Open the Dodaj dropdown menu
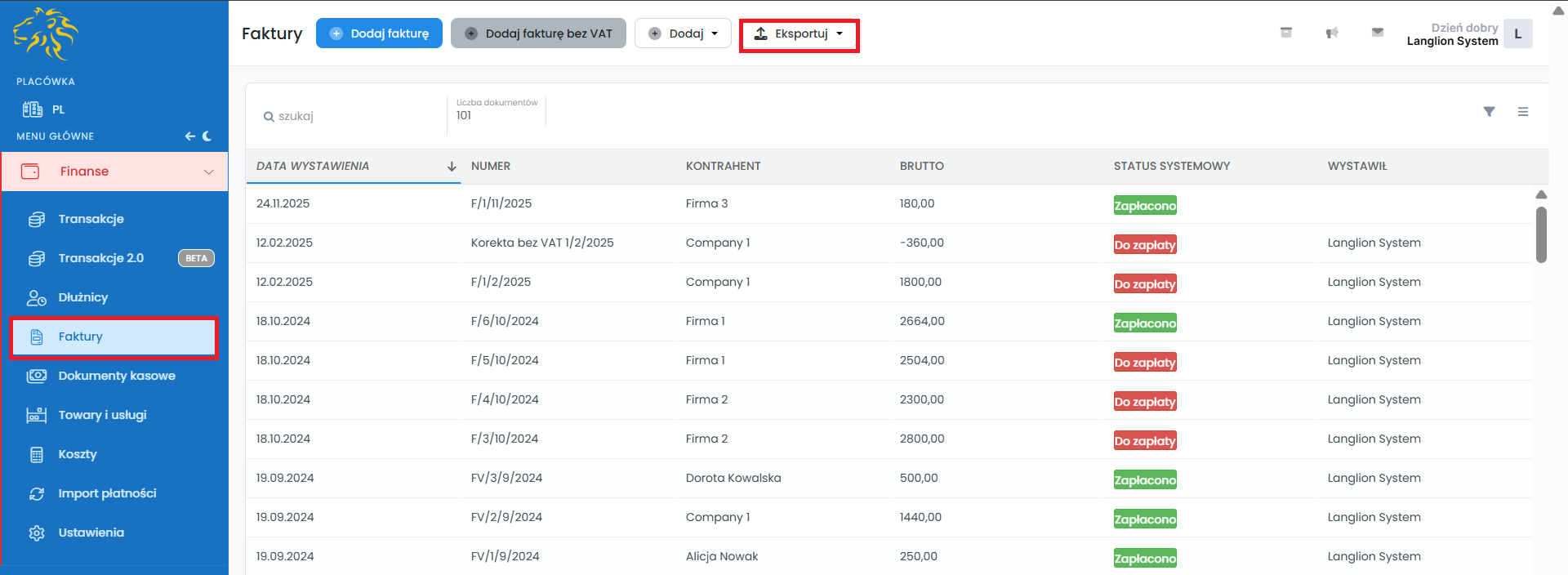The height and width of the screenshot is (575, 1568). pos(682,33)
